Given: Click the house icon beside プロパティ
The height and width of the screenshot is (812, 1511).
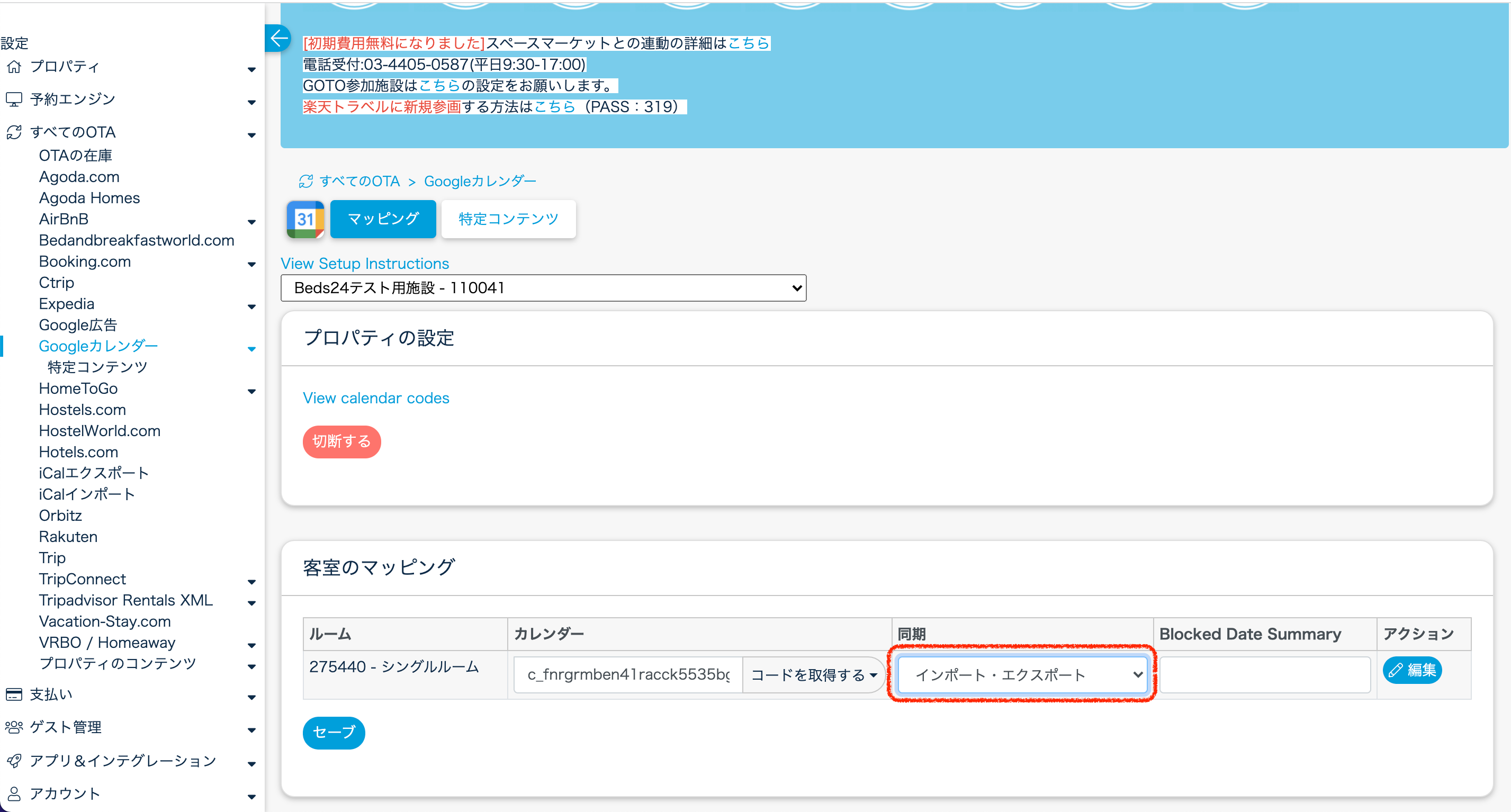Looking at the screenshot, I should click(14, 67).
